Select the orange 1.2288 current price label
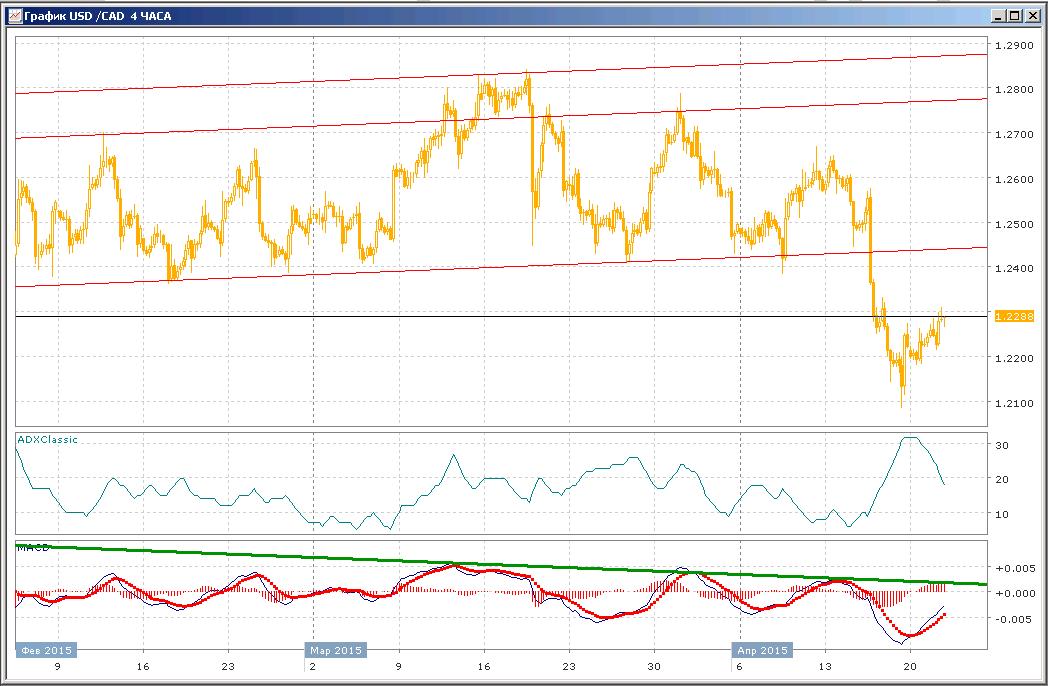This screenshot has height=686, width=1048. [1014, 316]
